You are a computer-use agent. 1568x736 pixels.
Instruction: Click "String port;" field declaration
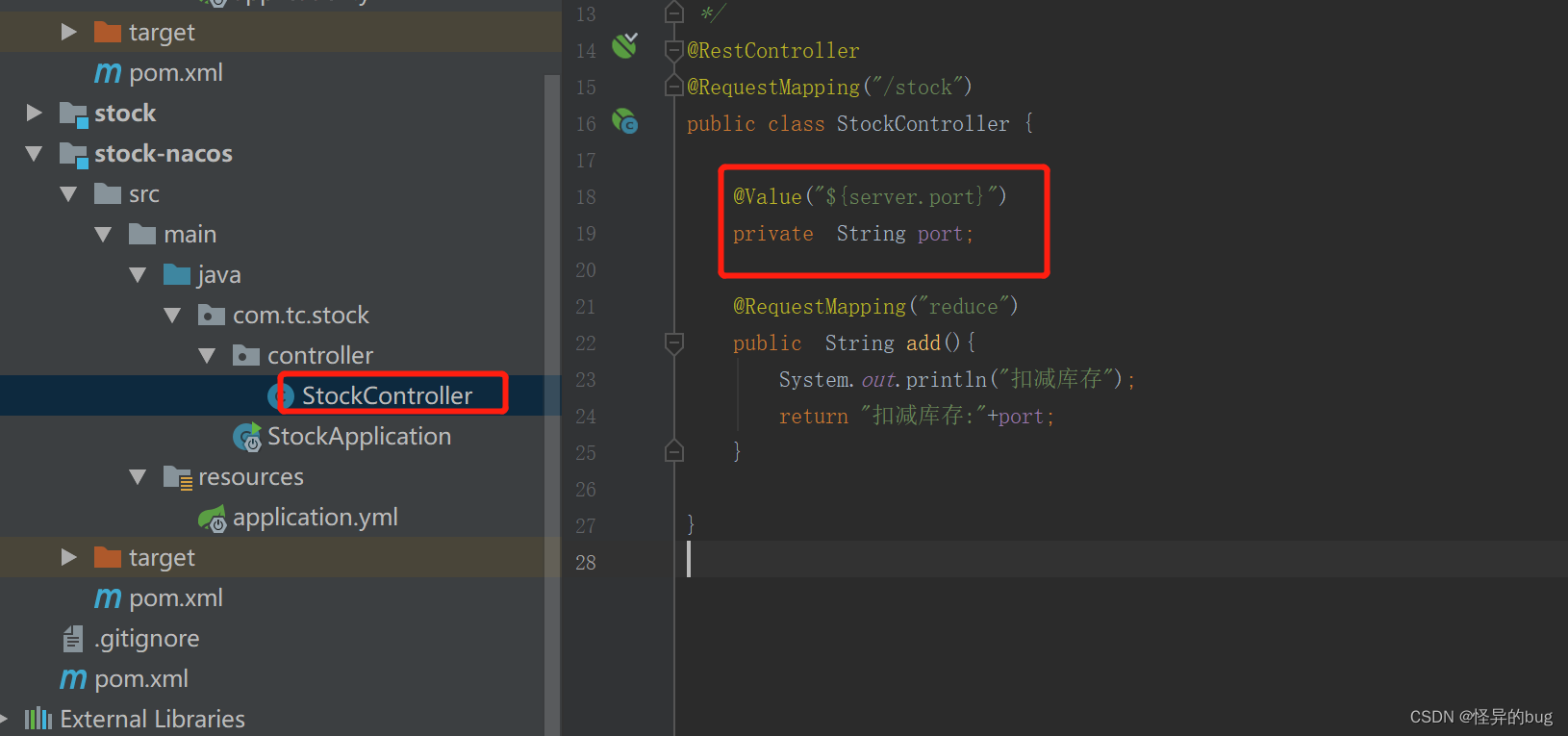point(905,234)
